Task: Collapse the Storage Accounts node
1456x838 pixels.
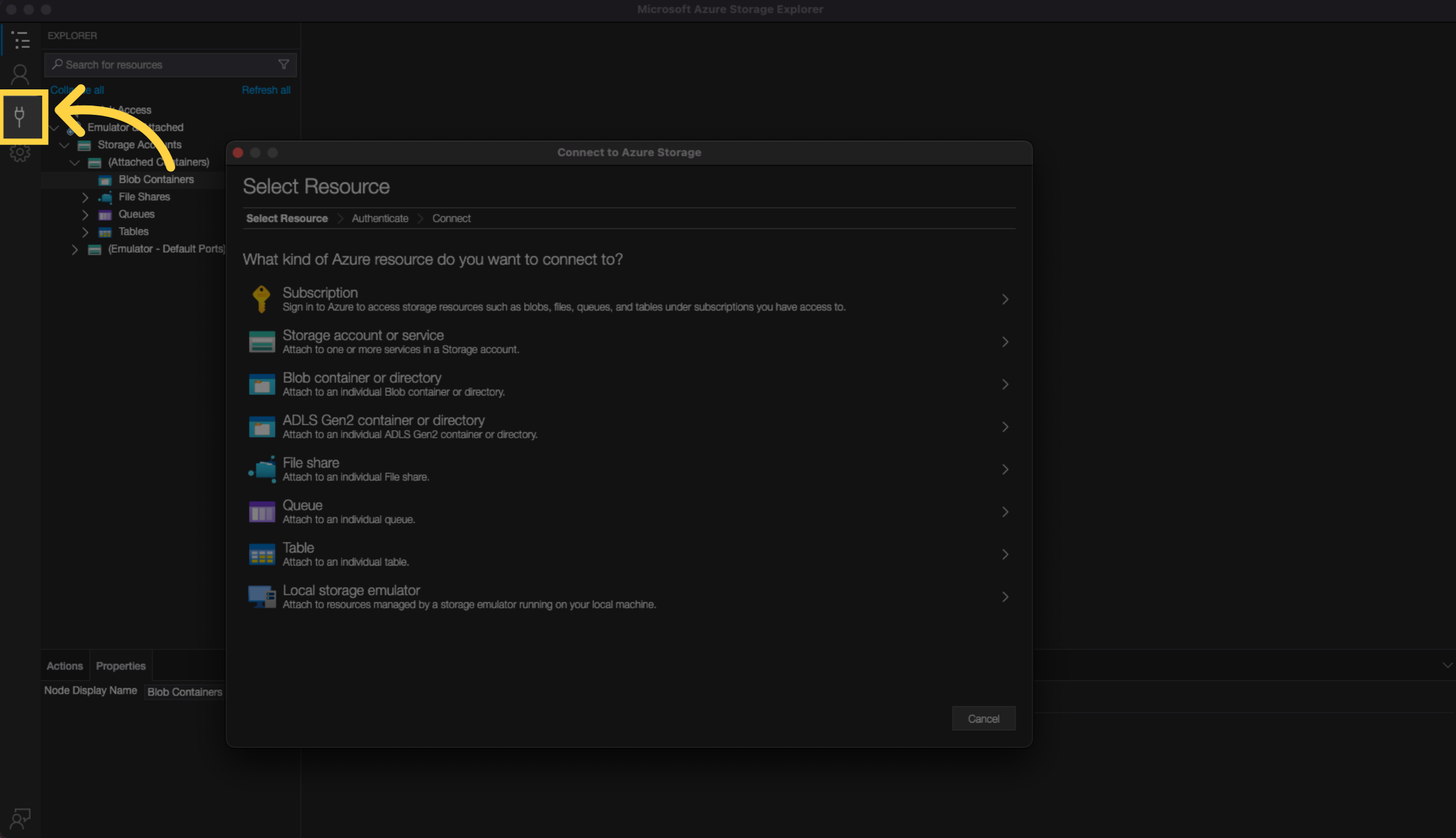Action: pos(64,145)
